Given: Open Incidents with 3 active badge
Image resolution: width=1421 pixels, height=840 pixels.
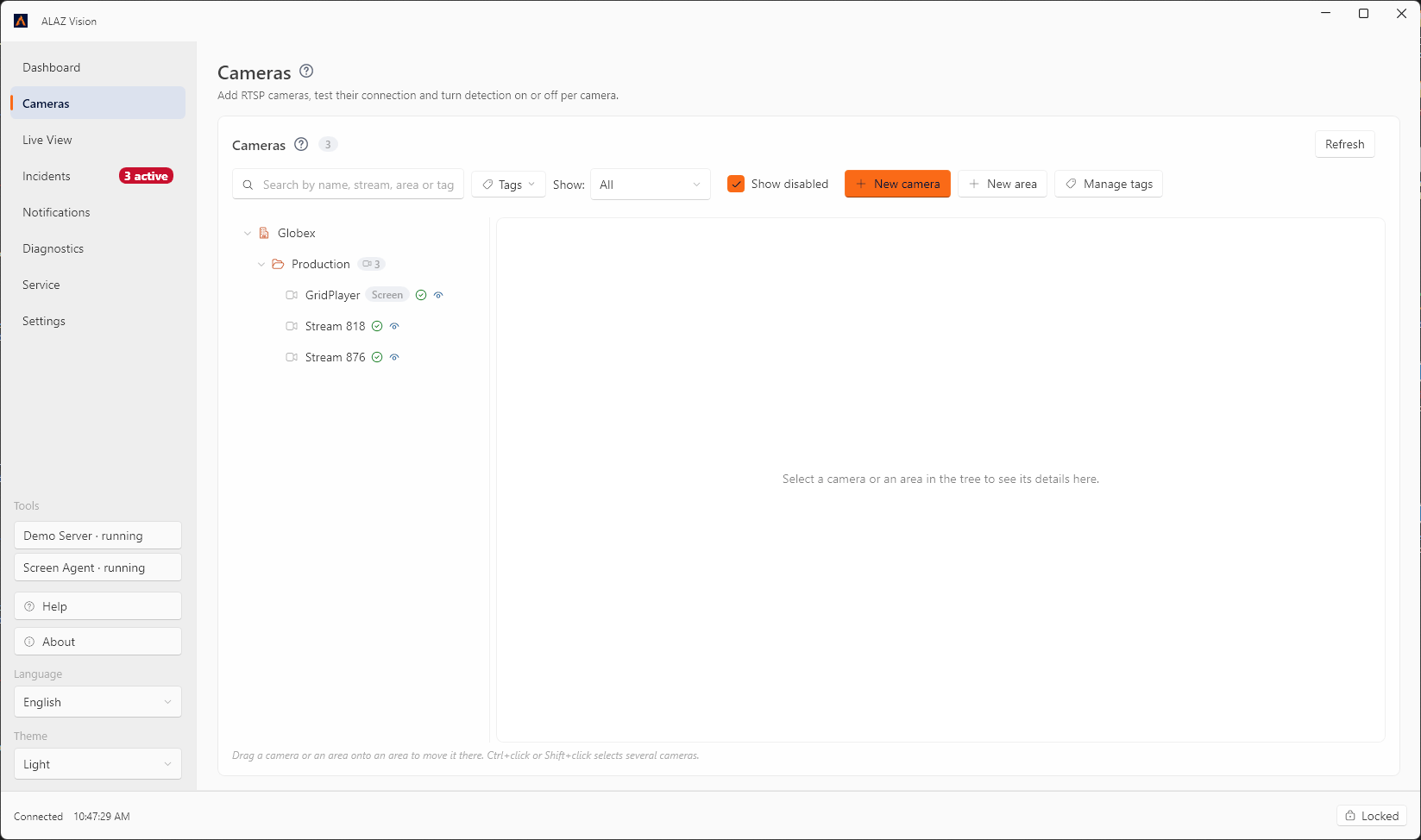Looking at the screenshot, I should 97,176.
